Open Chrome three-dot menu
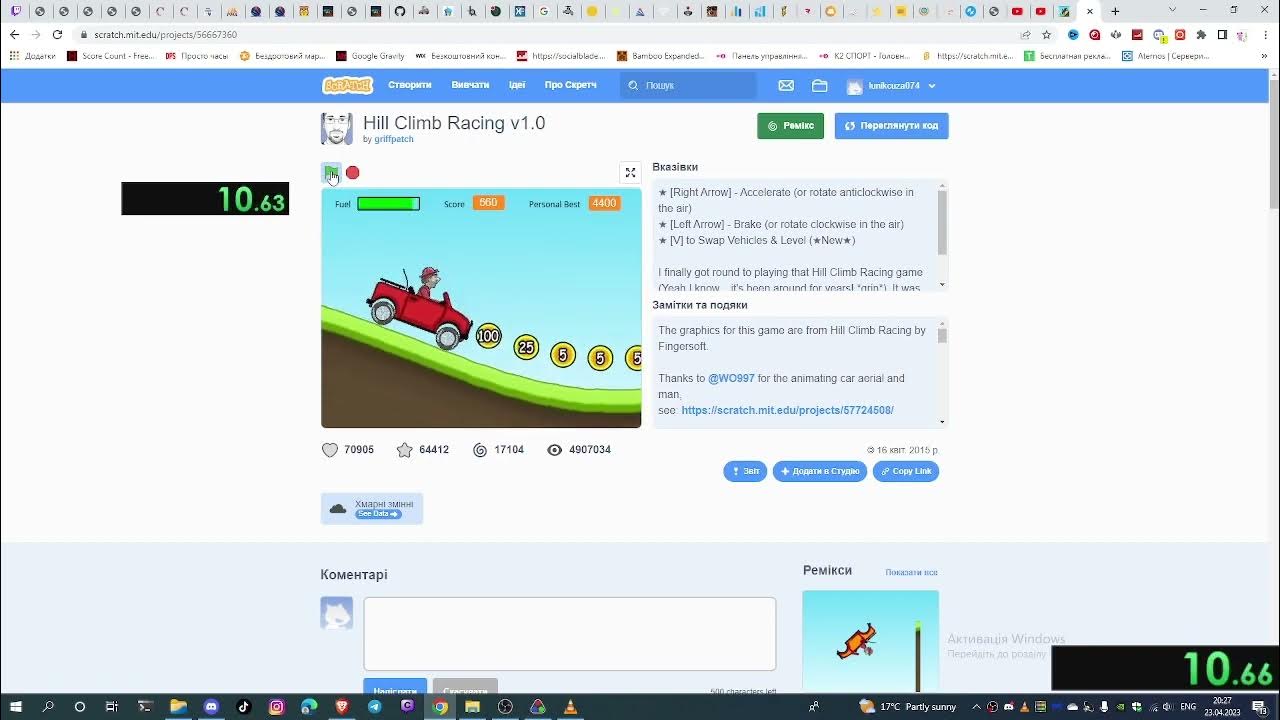This screenshot has width=1280, height=720. [x=1266, y=34]
